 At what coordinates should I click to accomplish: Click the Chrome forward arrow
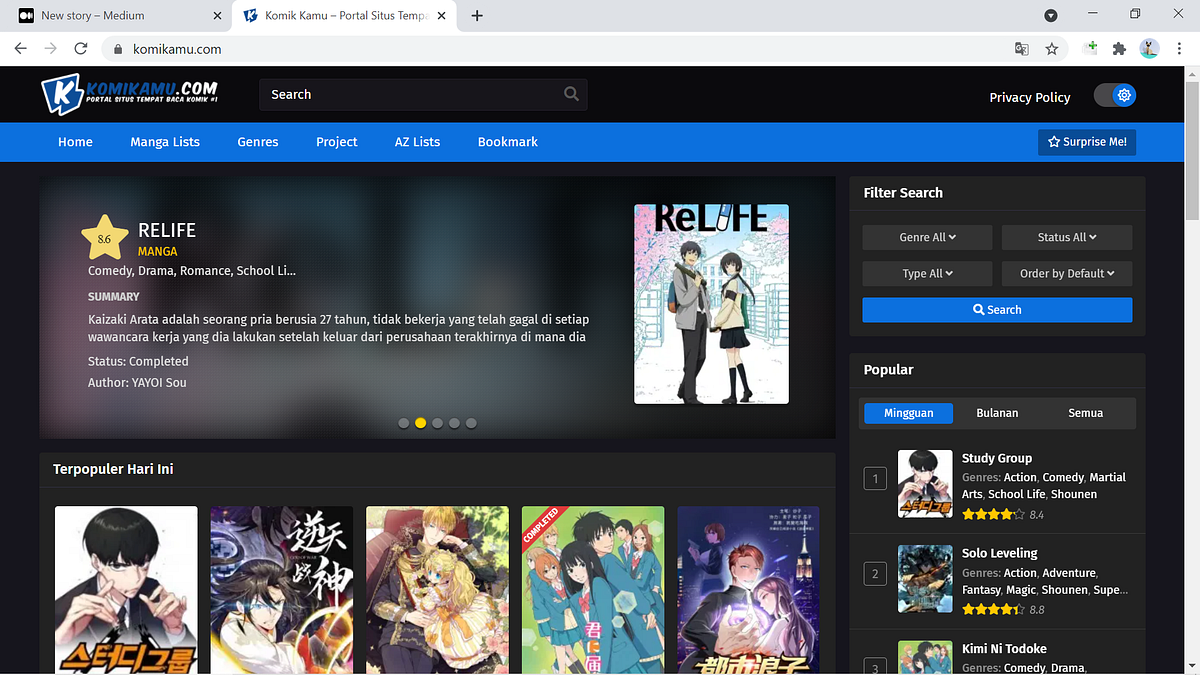(50, 48)
